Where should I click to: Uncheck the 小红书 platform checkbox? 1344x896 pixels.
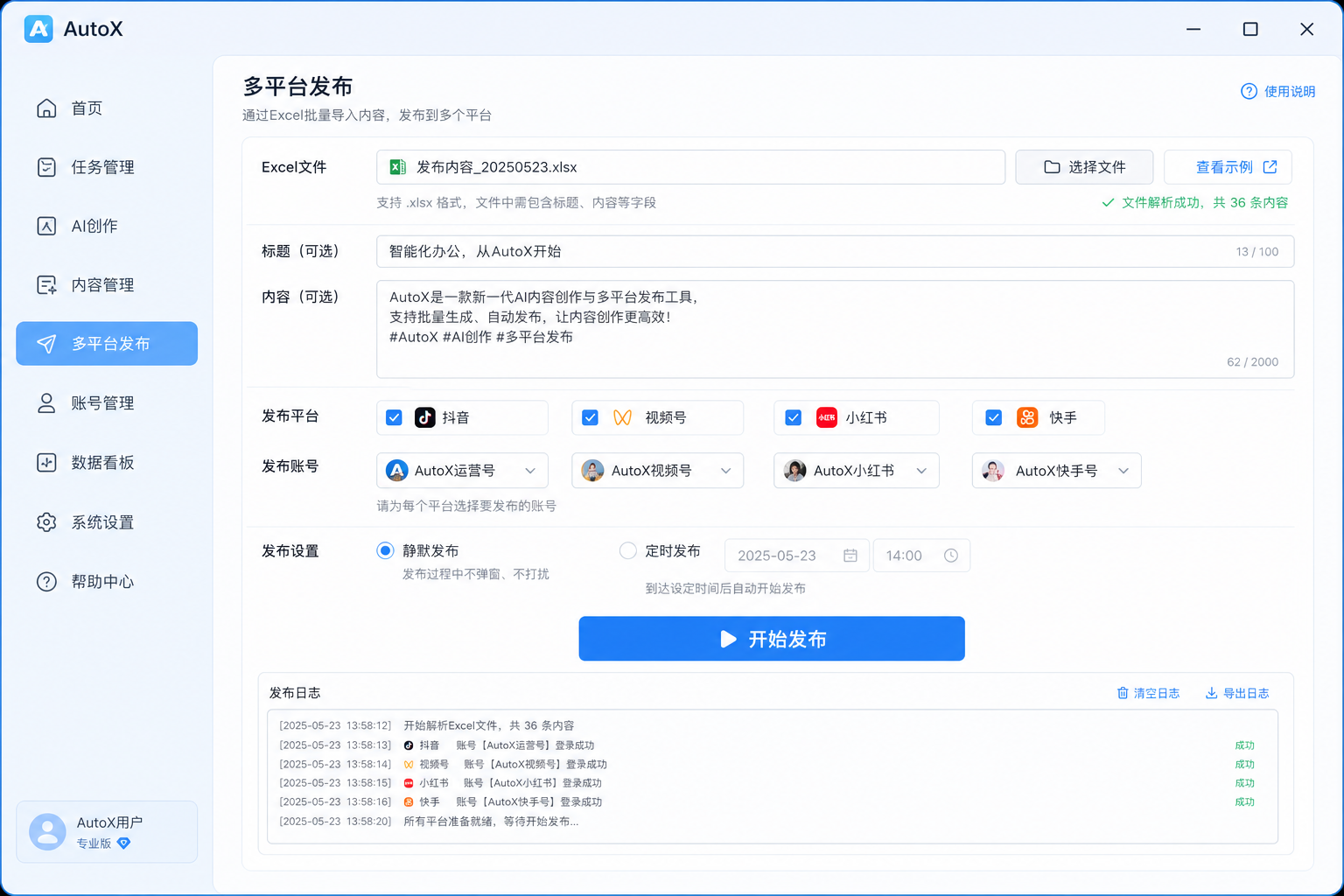coord(793,417)
